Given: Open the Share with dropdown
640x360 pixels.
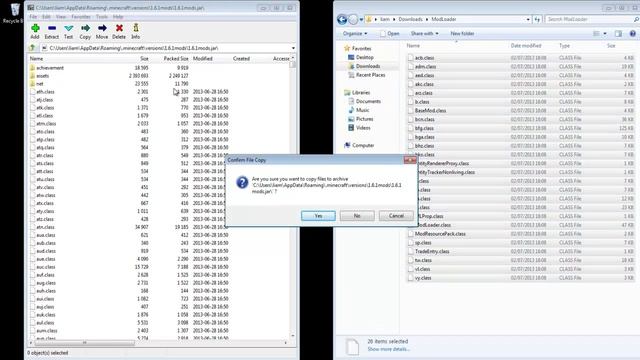Looking at the screenshot, I should click(x=424, y=33).
